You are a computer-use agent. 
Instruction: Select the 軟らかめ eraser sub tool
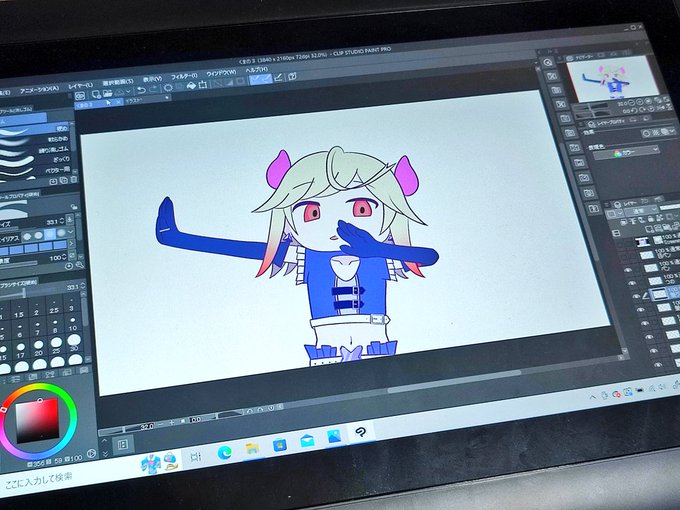[x=34, y=141]
